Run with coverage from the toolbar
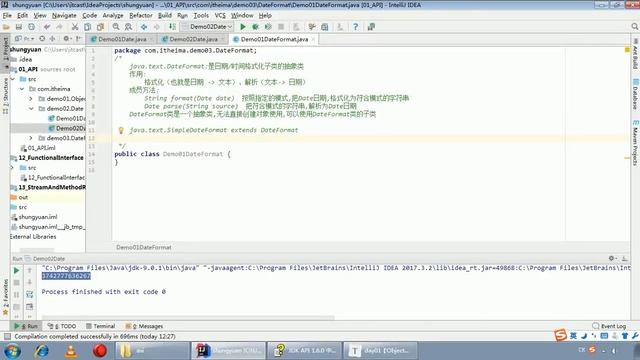This screenshot has height=360, width=640. [x=268, y=27]
